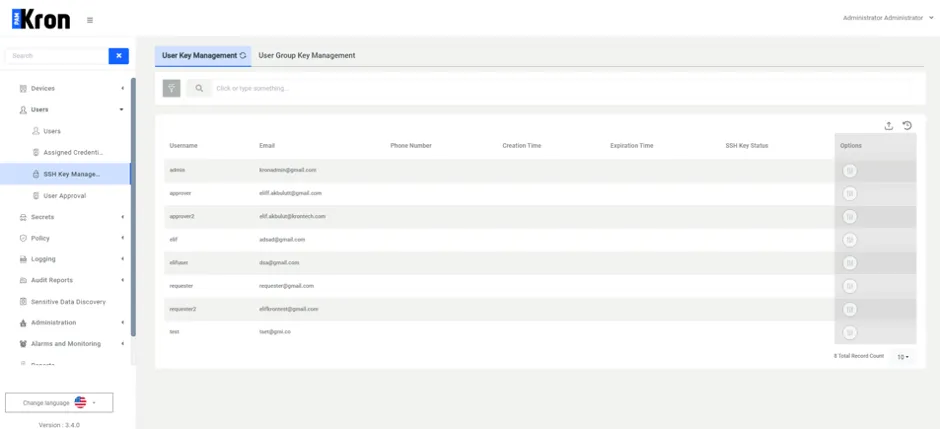Open options icon for approver row
The width and height of the screenshot is (940, 430).
click(x=849, y=194)
